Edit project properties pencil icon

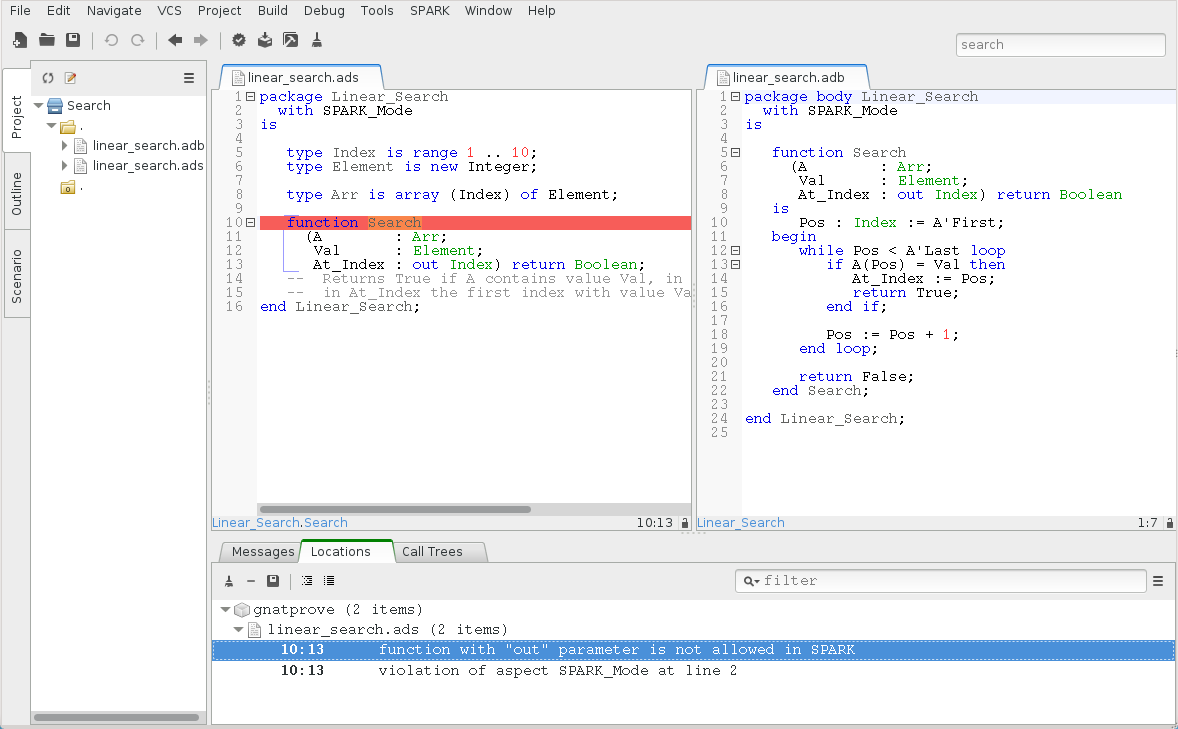71,78
